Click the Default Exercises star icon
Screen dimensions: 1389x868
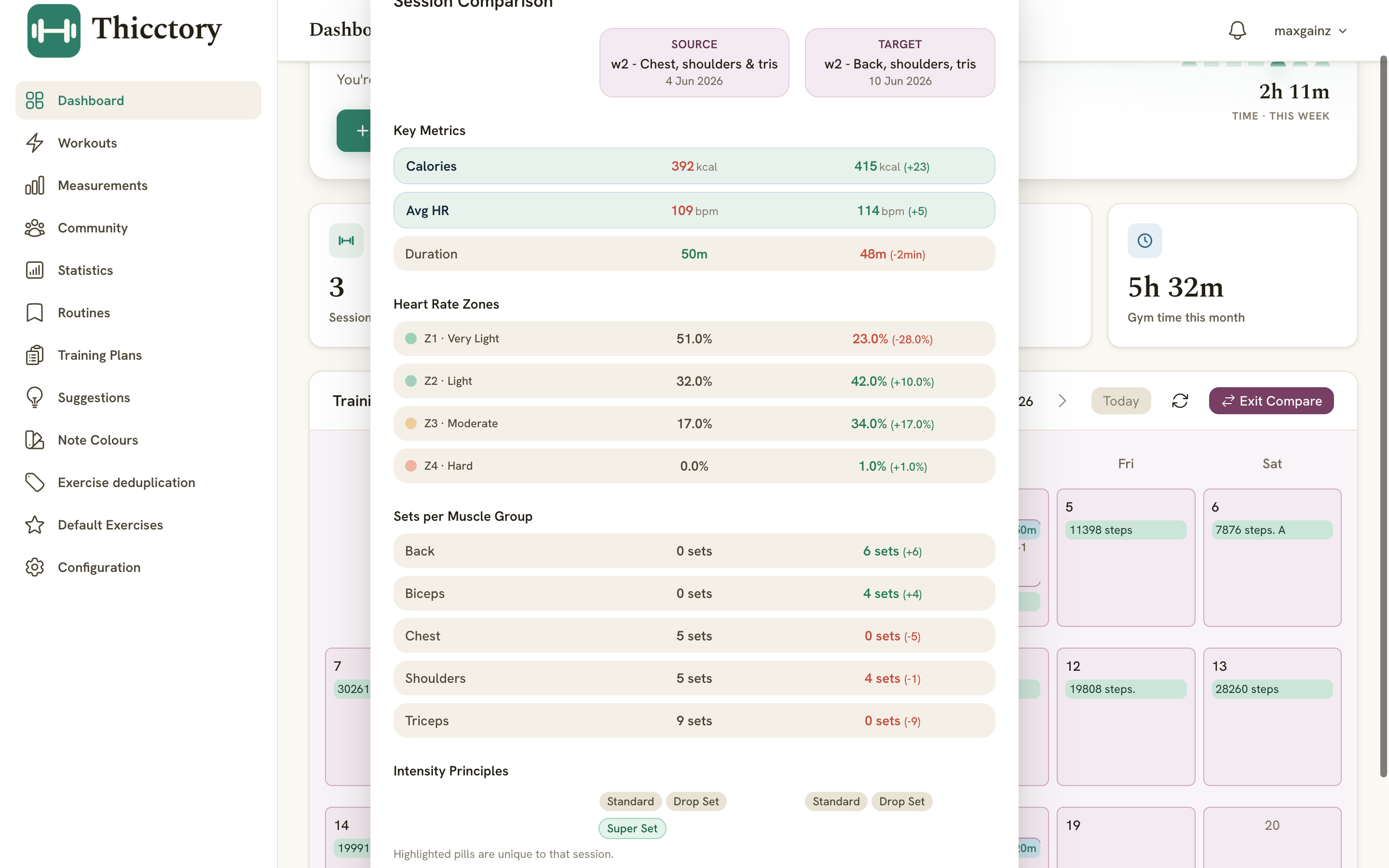click(x=34, y=525)
